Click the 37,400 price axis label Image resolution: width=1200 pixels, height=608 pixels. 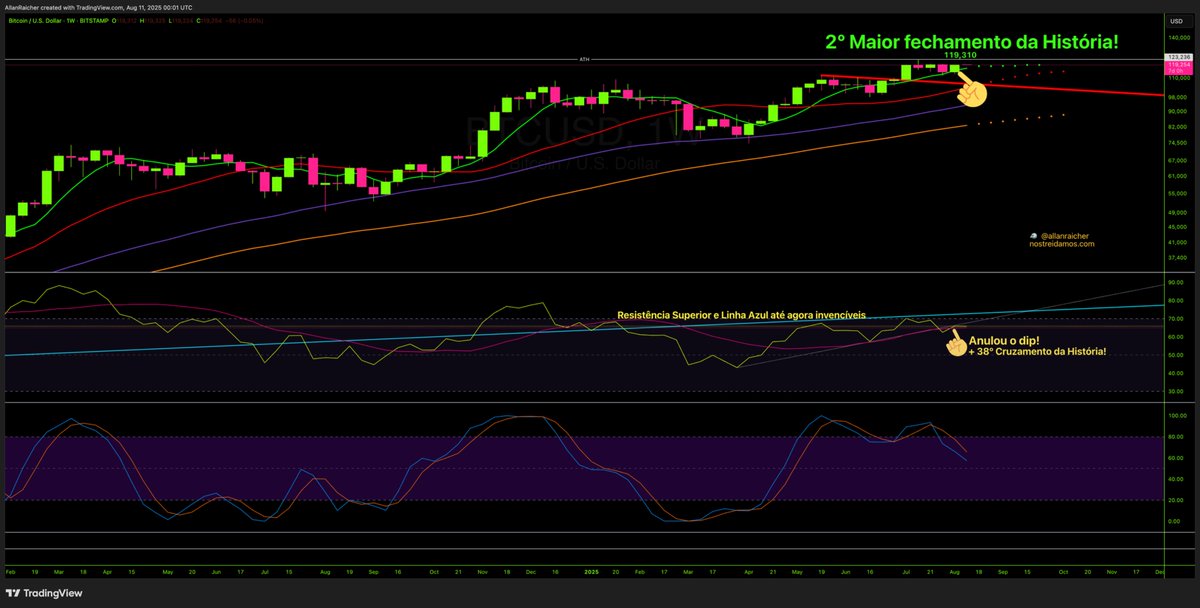tap(1176, 257)
